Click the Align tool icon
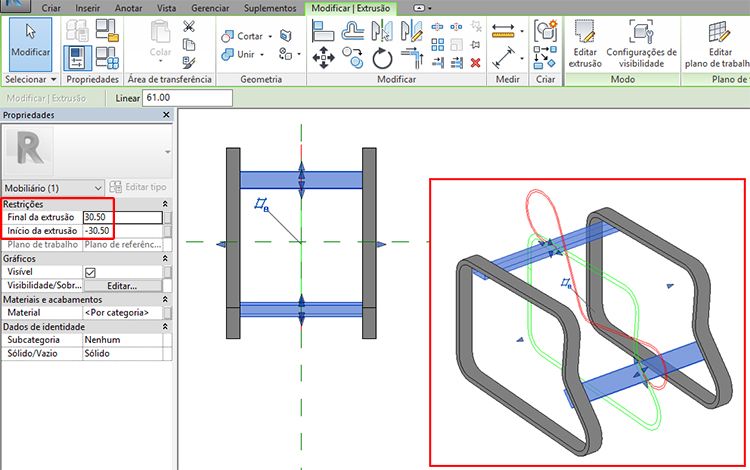750x470 pixels. [x=323, y=32]
